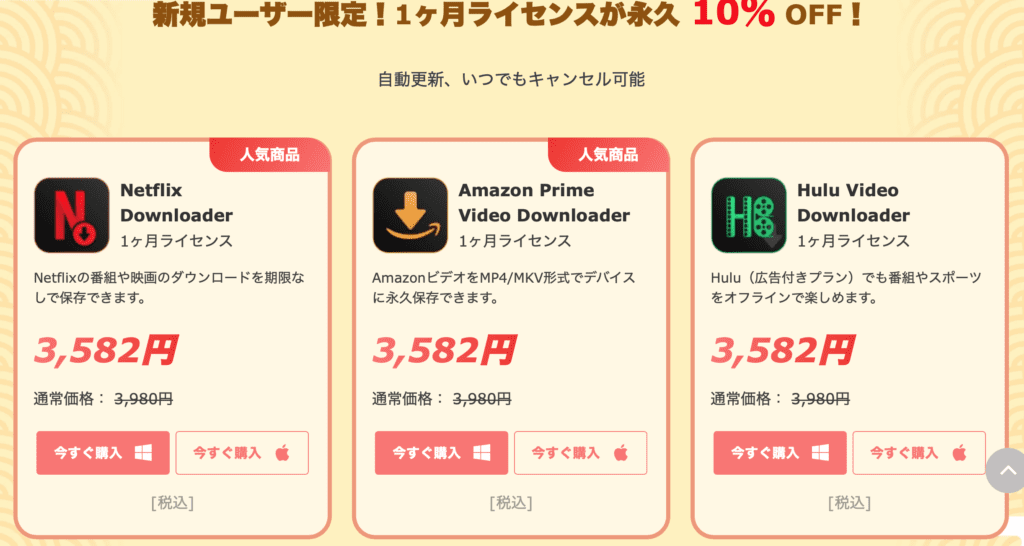Buy Netflix Downloader for Windows
The width and height of the screenshot is (1024, 546).
(103, 453)
